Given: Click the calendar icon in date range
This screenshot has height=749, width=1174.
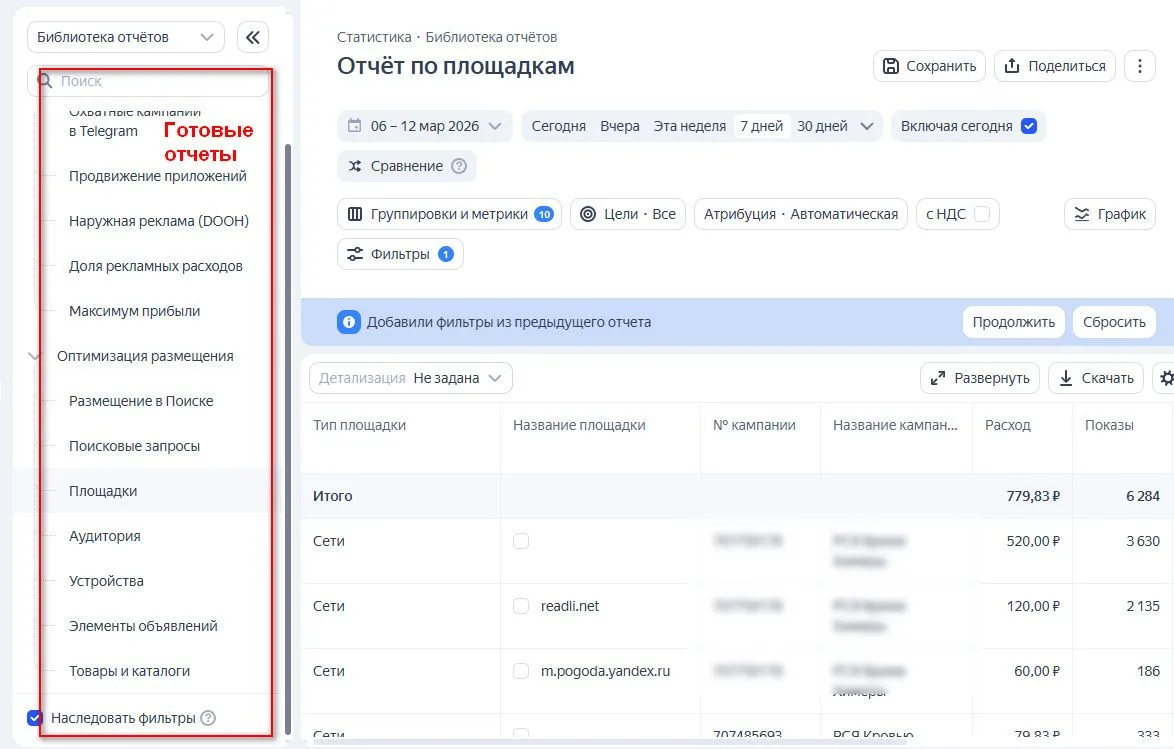Looking at the screenshot, I should 355,126.
